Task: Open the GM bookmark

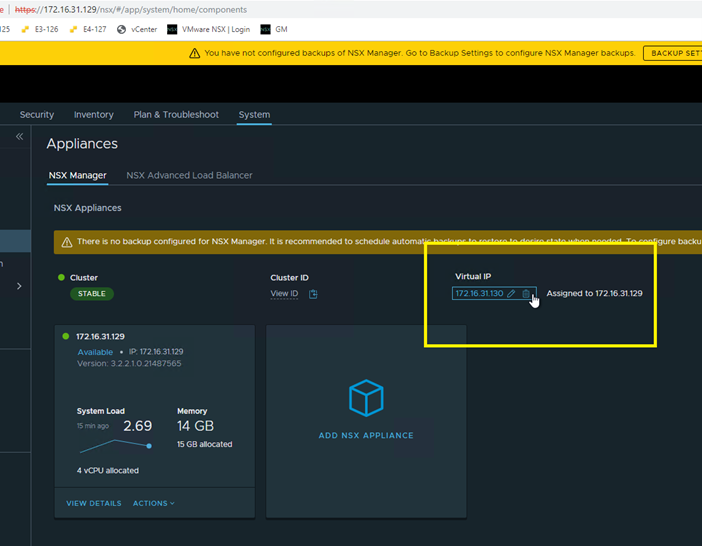Action: [x=274, y=29]
